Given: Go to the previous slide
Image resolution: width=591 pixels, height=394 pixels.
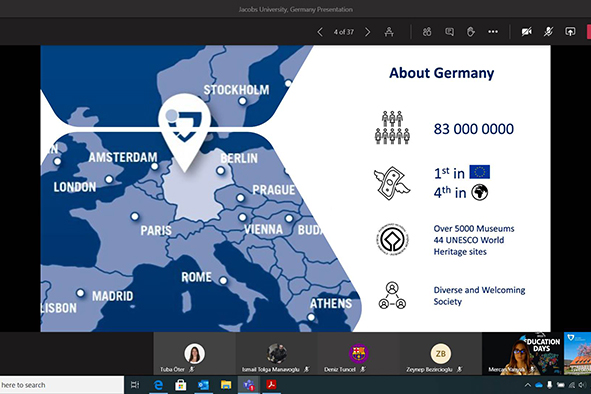Looking at the screenshot, I should tap(320, 32).
